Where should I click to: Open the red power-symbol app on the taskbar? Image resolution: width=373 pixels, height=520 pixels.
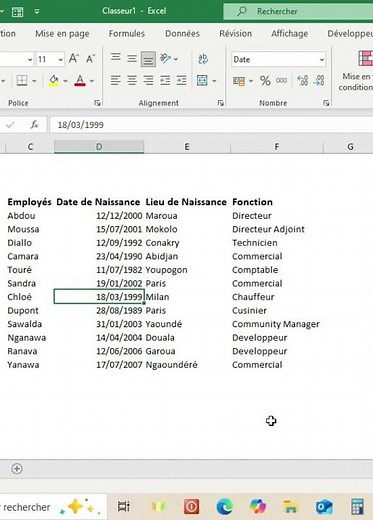pos(191,507)
